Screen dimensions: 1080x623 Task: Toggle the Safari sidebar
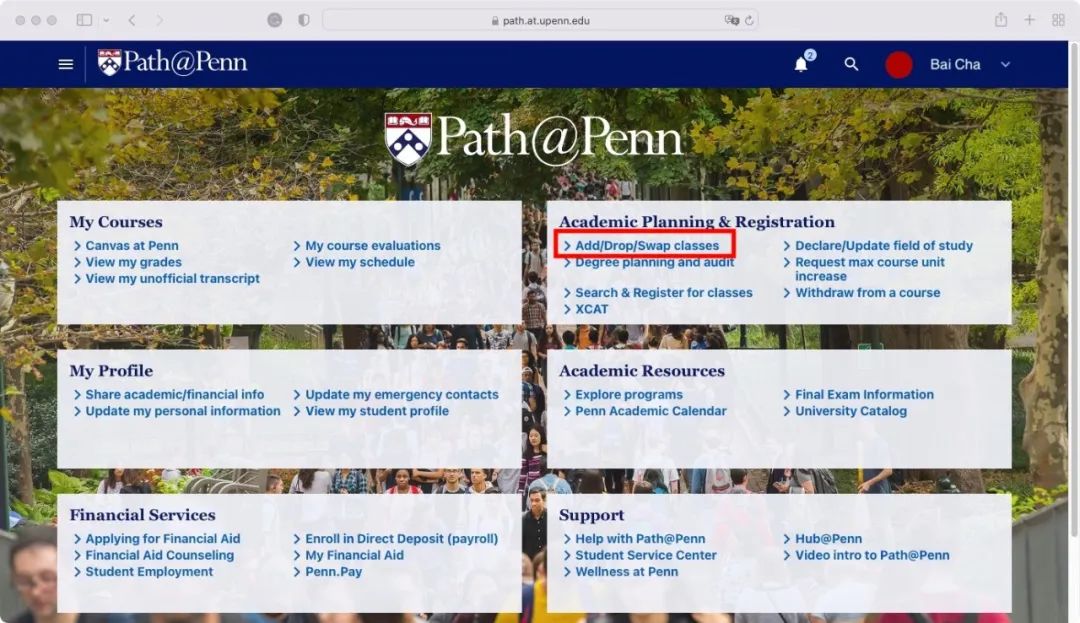84,20
